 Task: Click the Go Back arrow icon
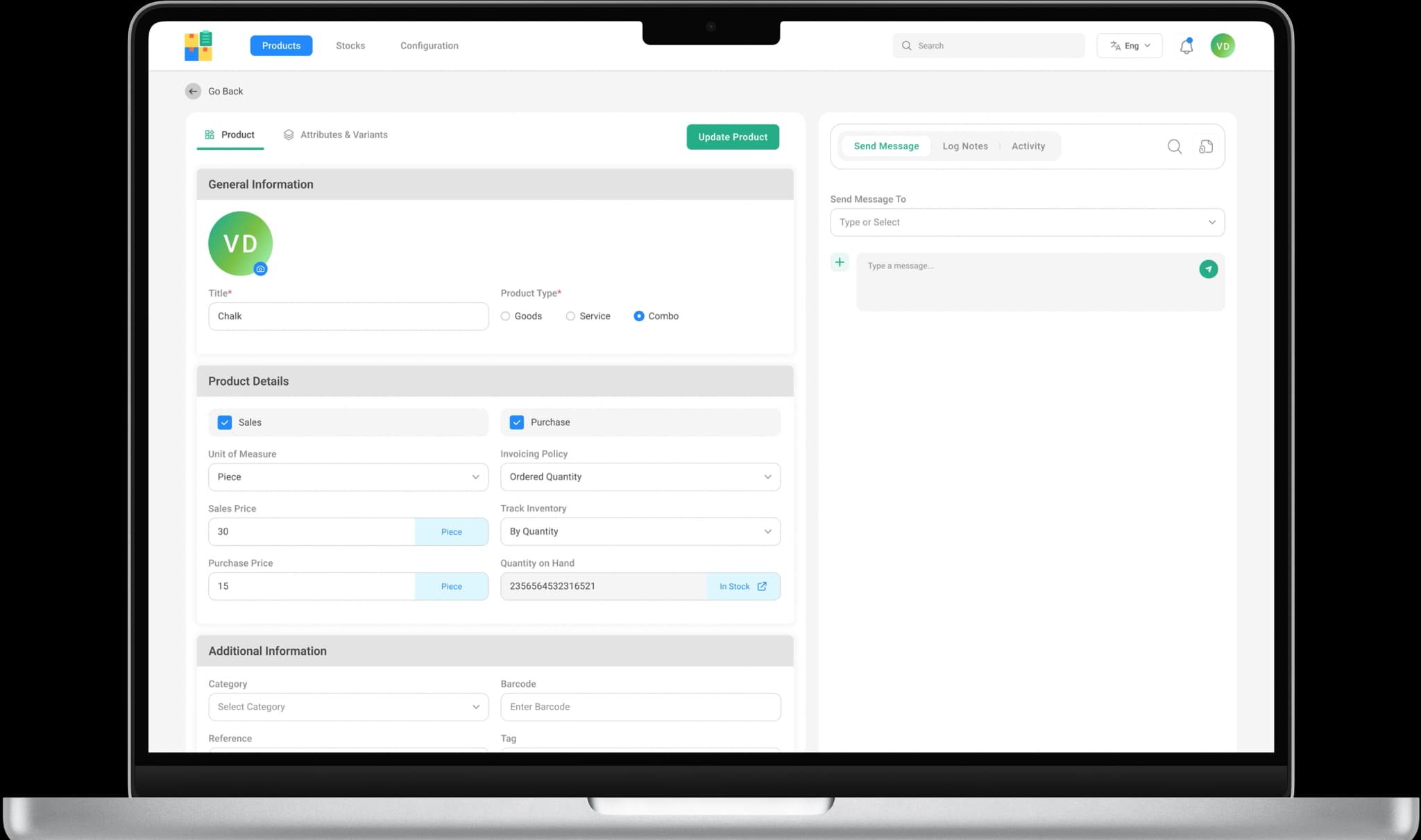[193, 92]
